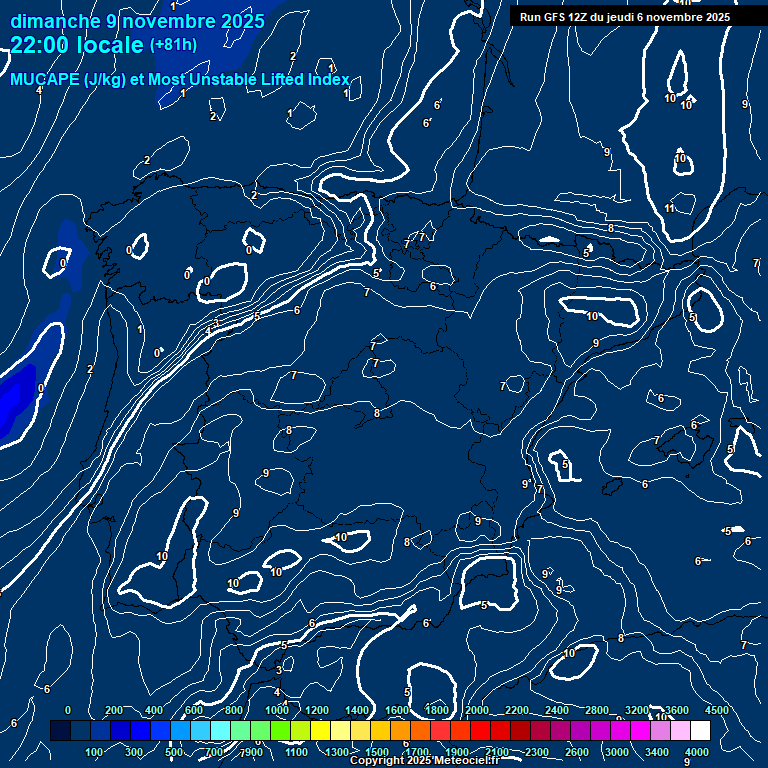Select the dark maroon swatch for 2200-2300
Screen dimensions: 768x768
(x=520, y=730)
